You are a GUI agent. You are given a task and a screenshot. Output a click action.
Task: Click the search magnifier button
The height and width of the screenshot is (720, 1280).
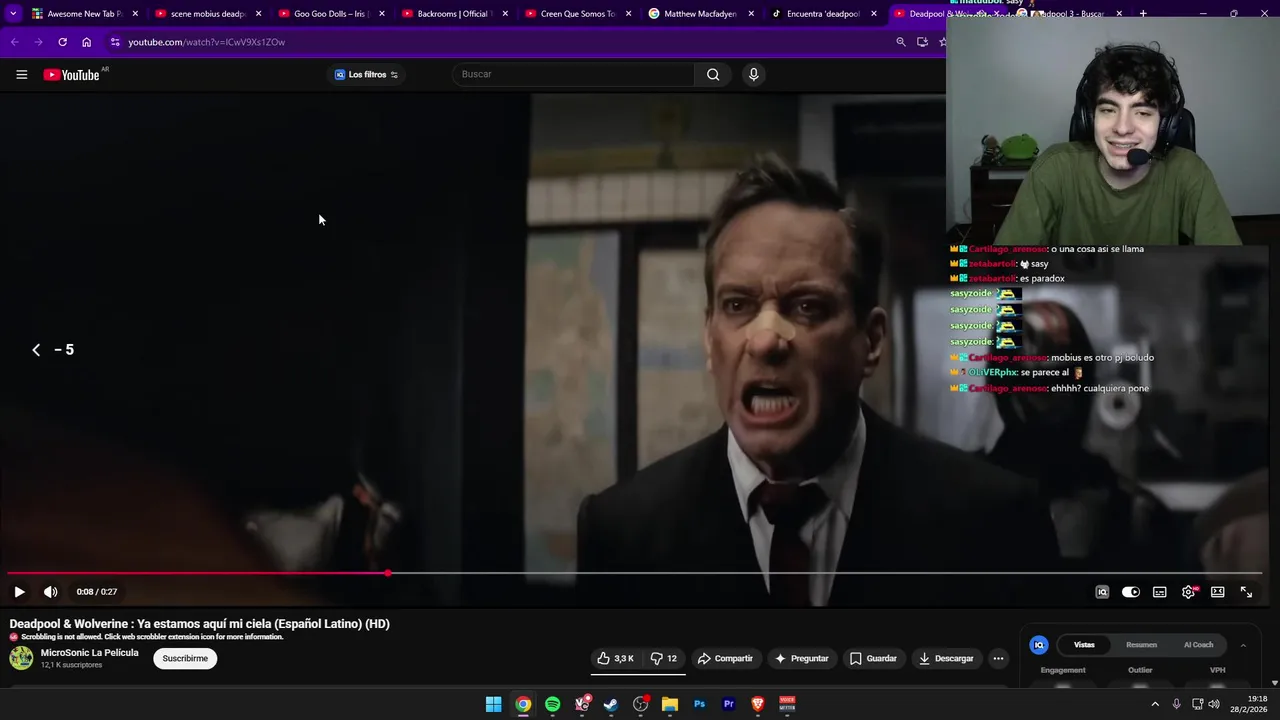713,74
